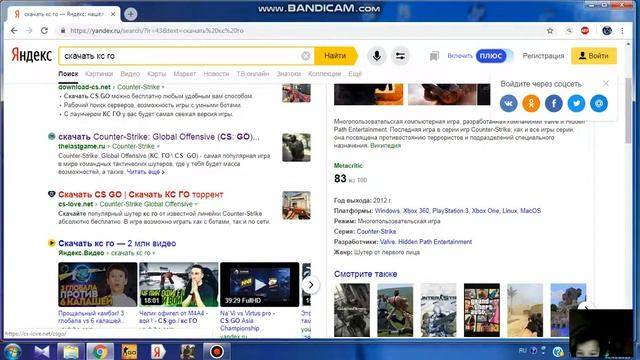Open Bandicam recorder taskbar icon

(x=216, y=351)
